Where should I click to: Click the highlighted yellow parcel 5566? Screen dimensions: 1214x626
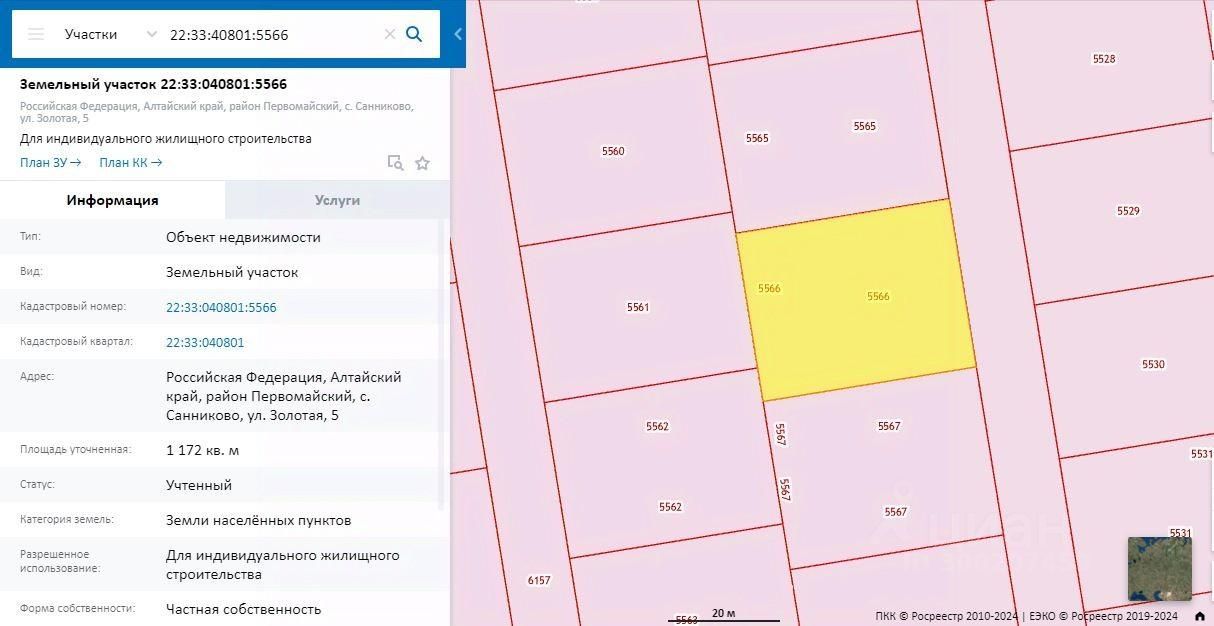856,300
